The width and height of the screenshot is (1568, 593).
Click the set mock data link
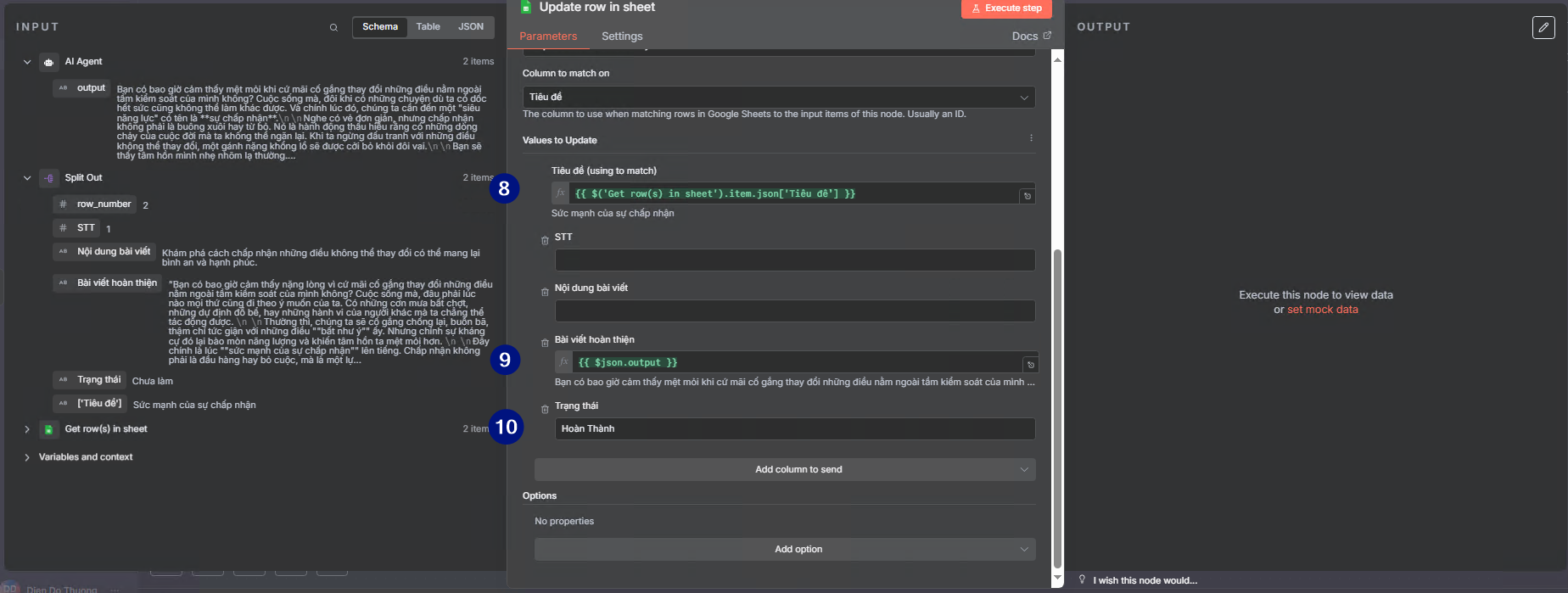click(x=1322, y=310)
